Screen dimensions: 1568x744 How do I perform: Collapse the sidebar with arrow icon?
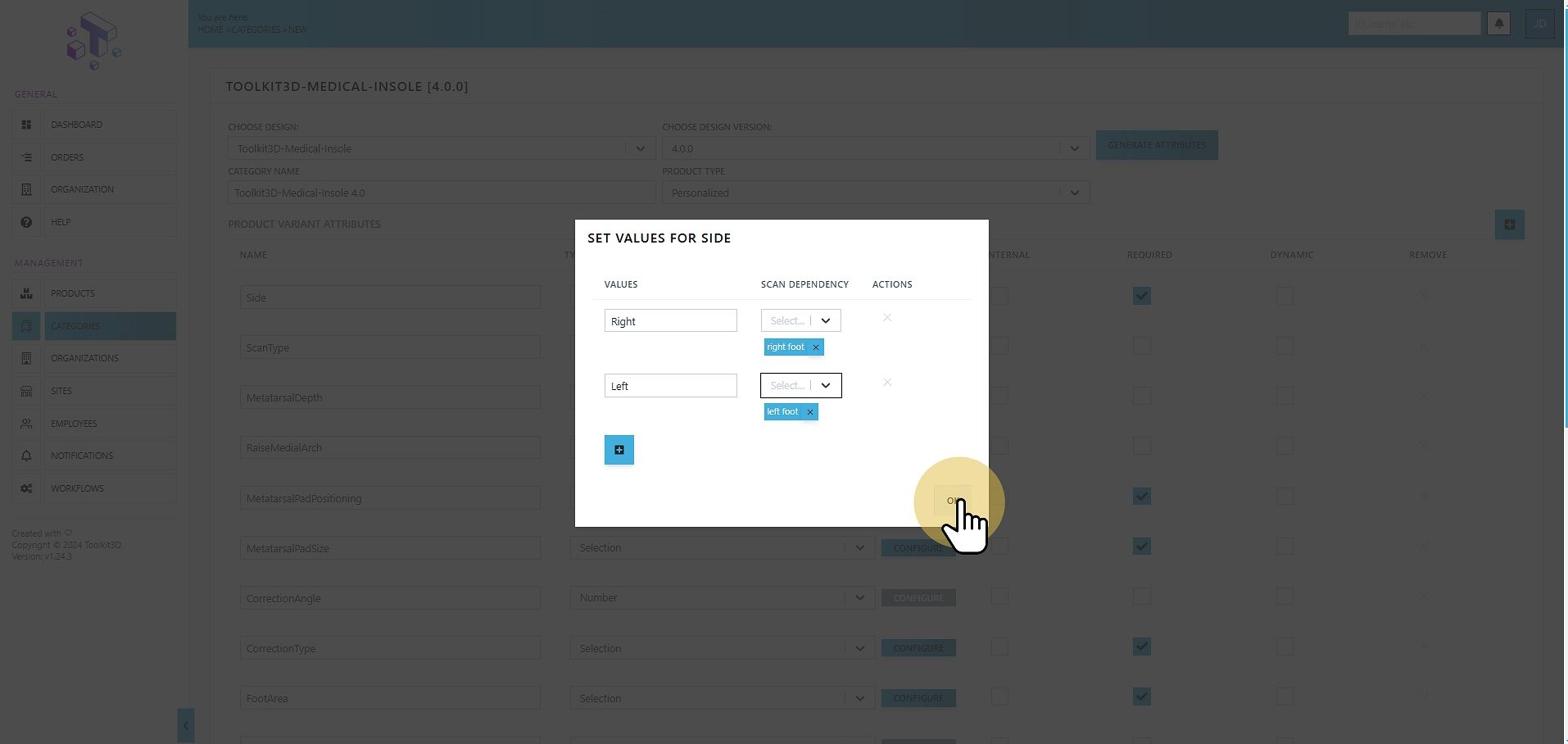point(186,725)
